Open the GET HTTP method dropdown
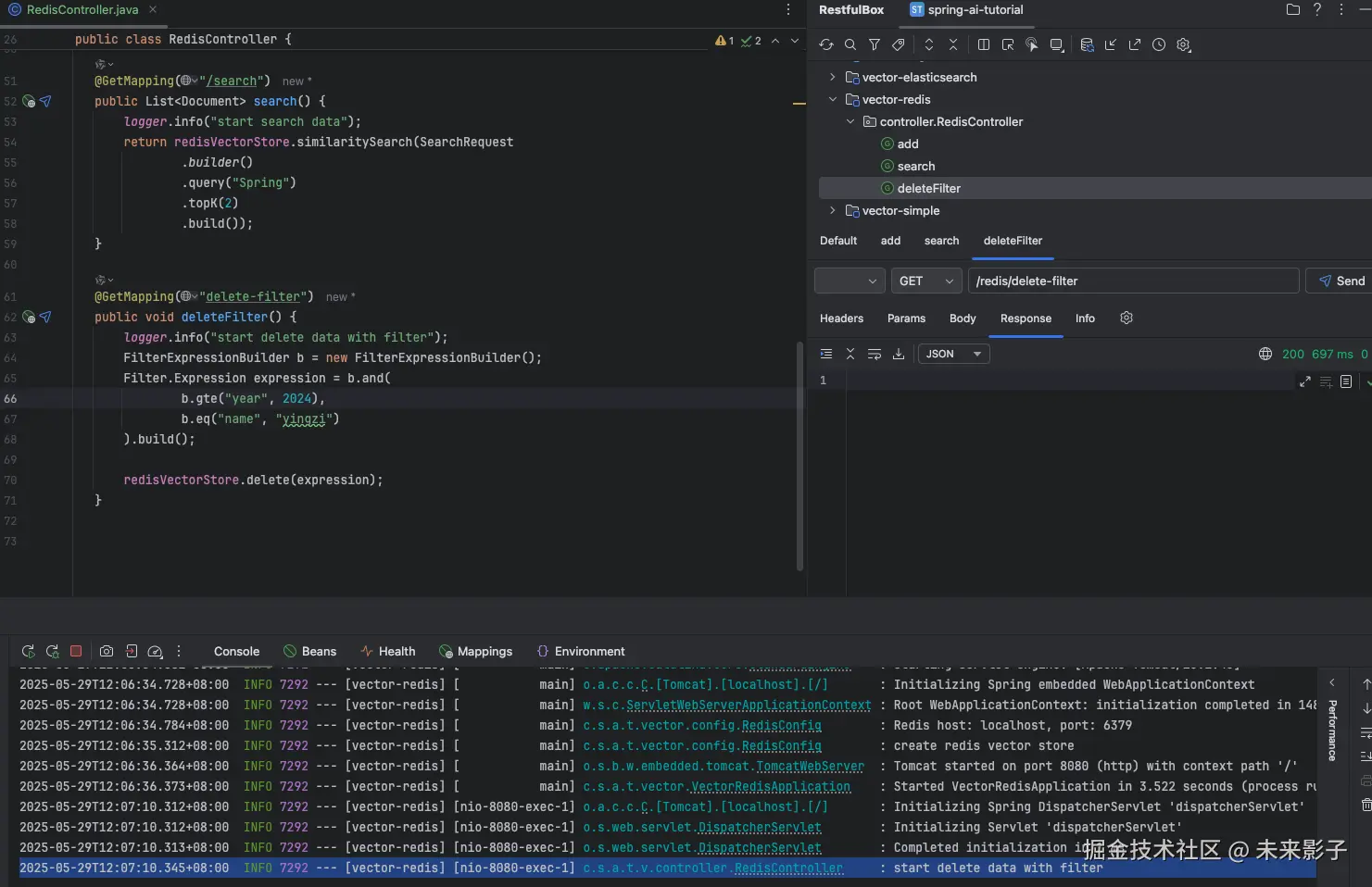1372x887 pixels. (x=925, y=281)
